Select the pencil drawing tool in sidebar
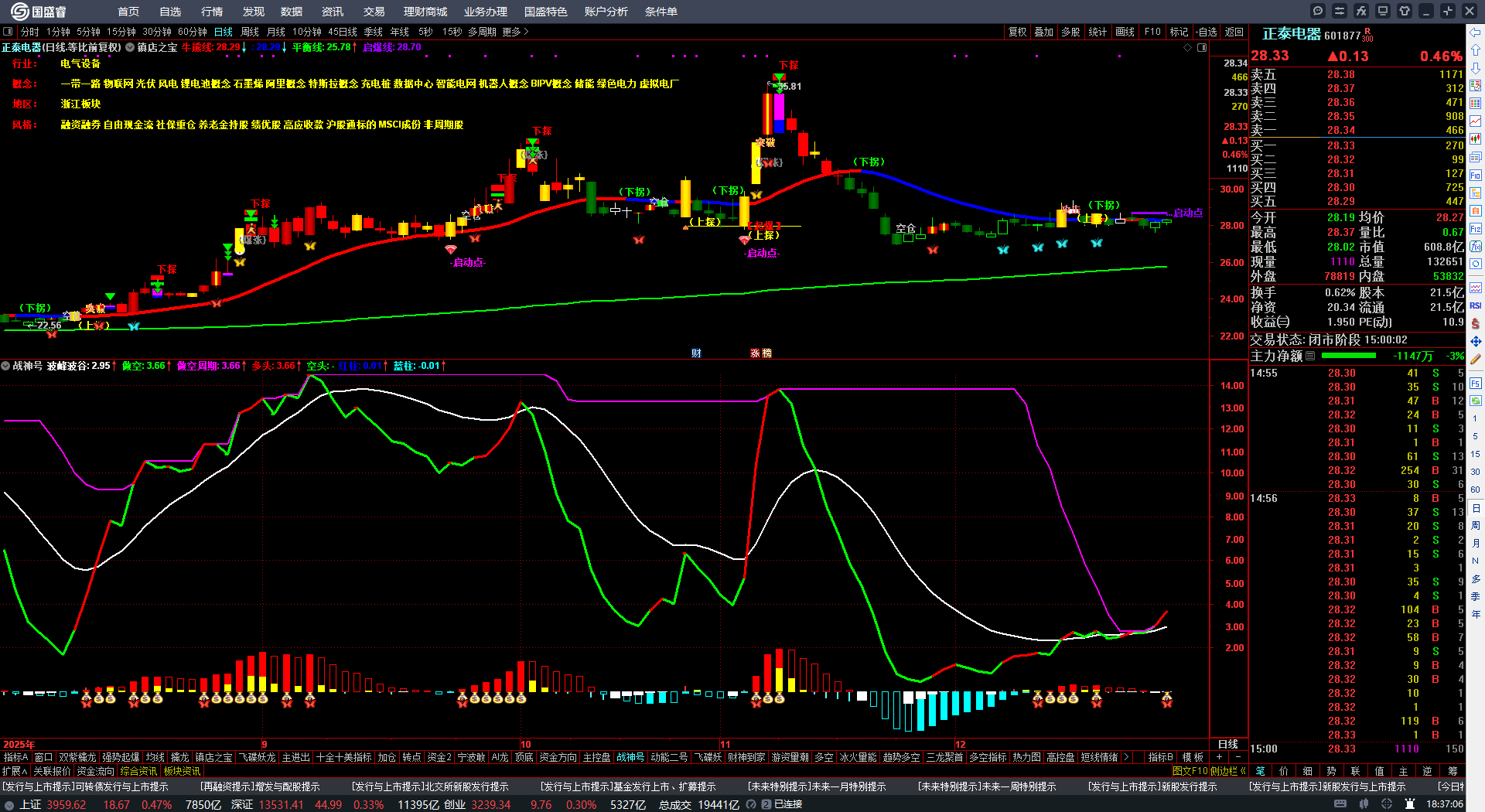The height and width of the screenshot is (812, 1485). (1476, 359)
